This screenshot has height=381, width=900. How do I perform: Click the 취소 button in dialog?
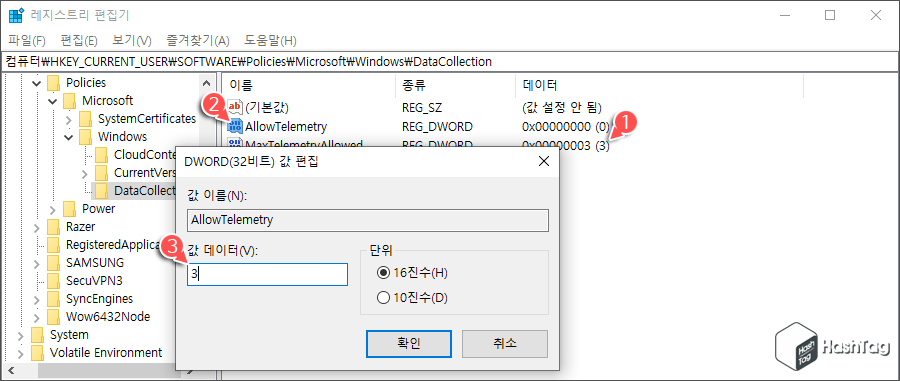[x=505, y=344]
